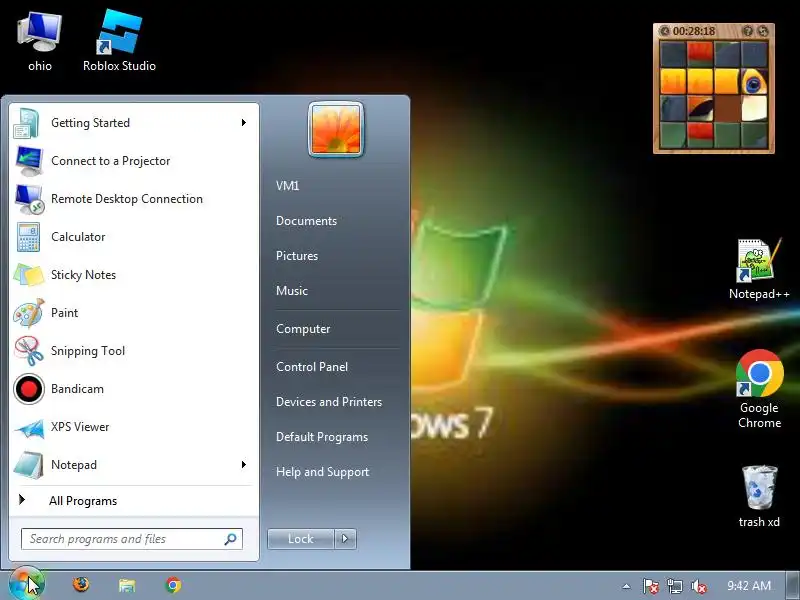Open Help and Support
Viewport: 800px width, 600px height.
pos(322,472)
